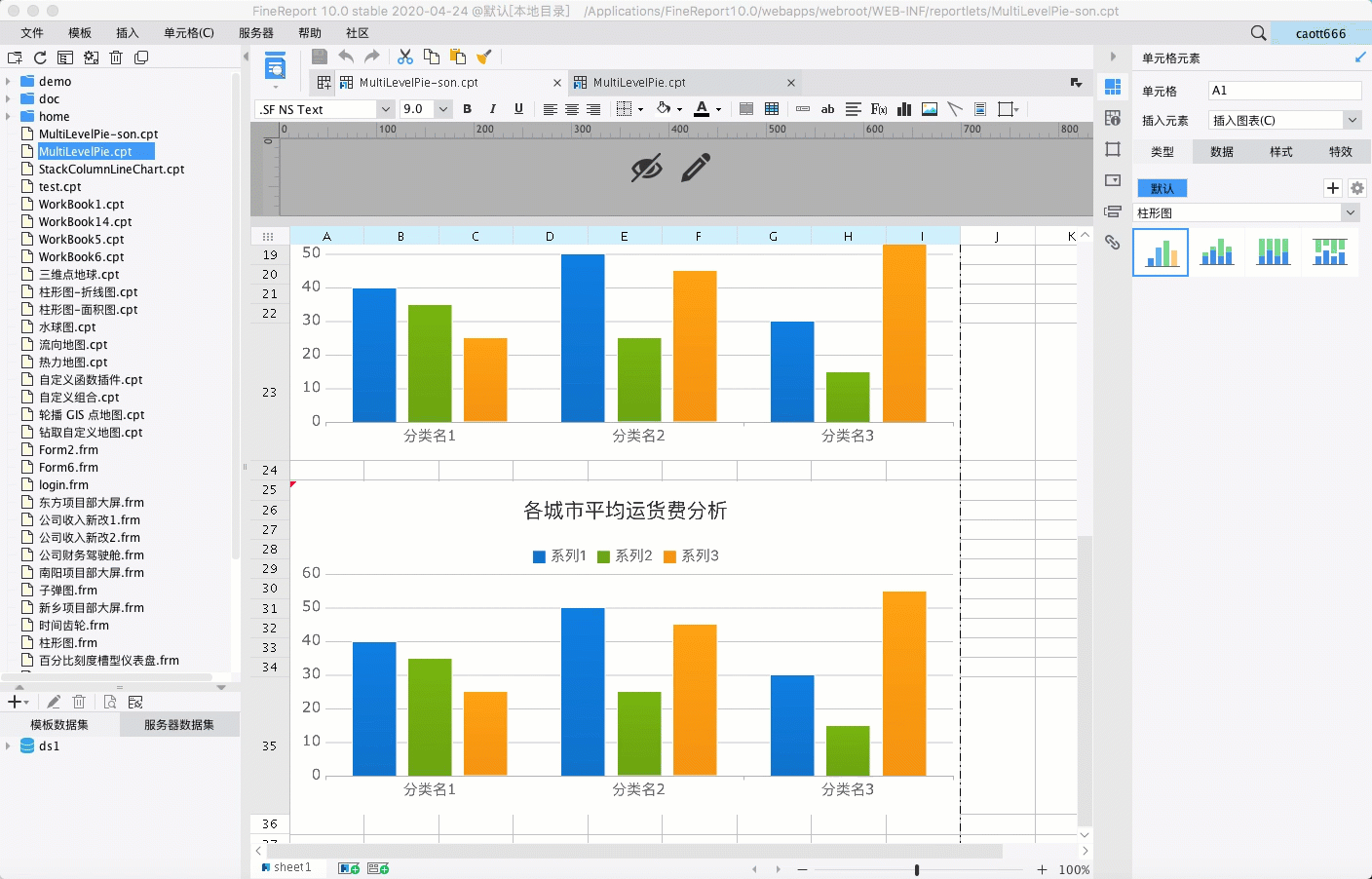Click the fill color paint bucket
Screen dimensions: 1372x879
(664, 109)
